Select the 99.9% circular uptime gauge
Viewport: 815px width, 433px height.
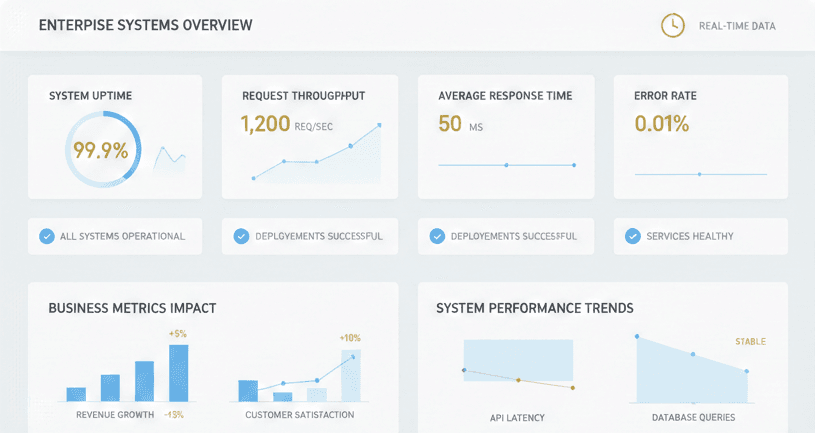(x=101, y=150)
